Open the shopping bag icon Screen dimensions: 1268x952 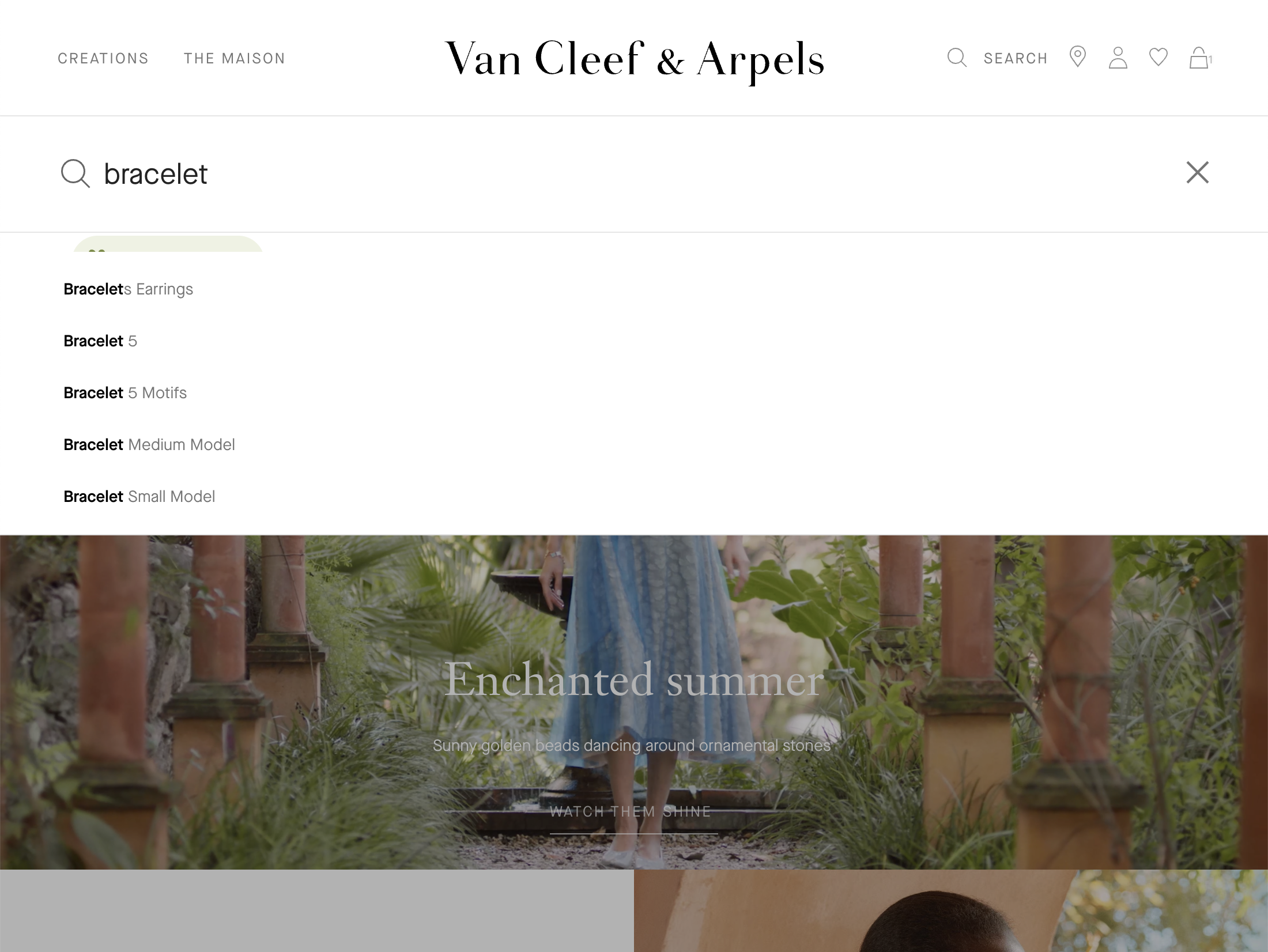[1200, 58]
